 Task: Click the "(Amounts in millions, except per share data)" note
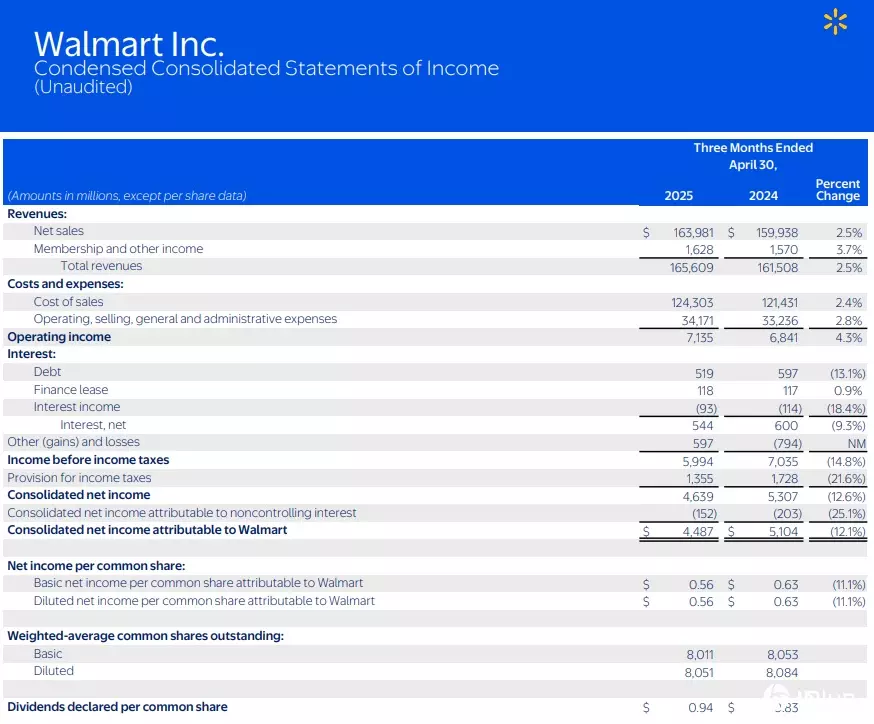tap(127, 196)
